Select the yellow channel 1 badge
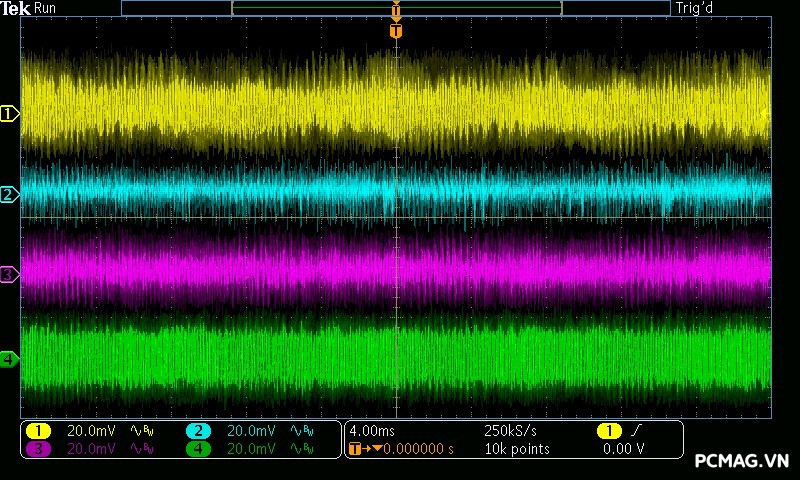This screenshot has height=480, width=800. pos(38,430)
